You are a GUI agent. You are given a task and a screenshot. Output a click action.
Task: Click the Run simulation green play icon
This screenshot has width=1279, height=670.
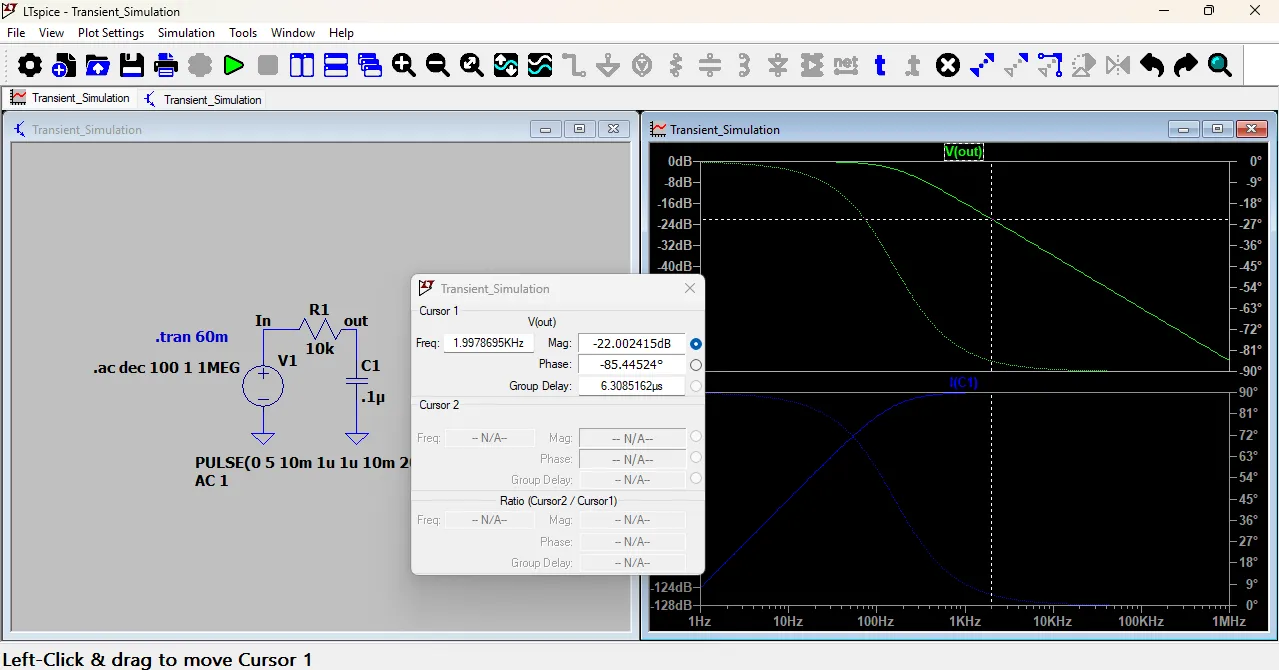[x=234, y=66]
